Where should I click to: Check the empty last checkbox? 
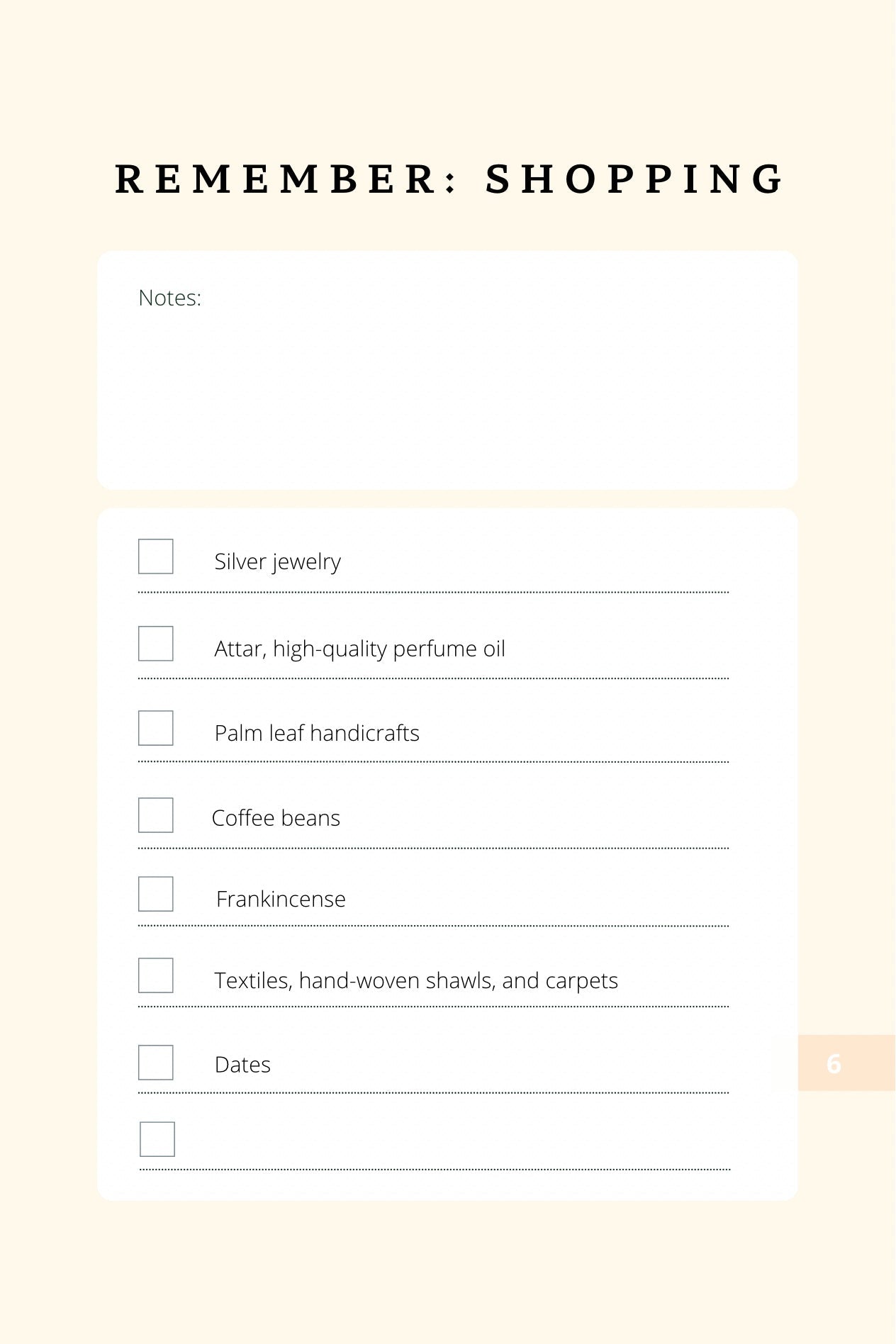157,1139
